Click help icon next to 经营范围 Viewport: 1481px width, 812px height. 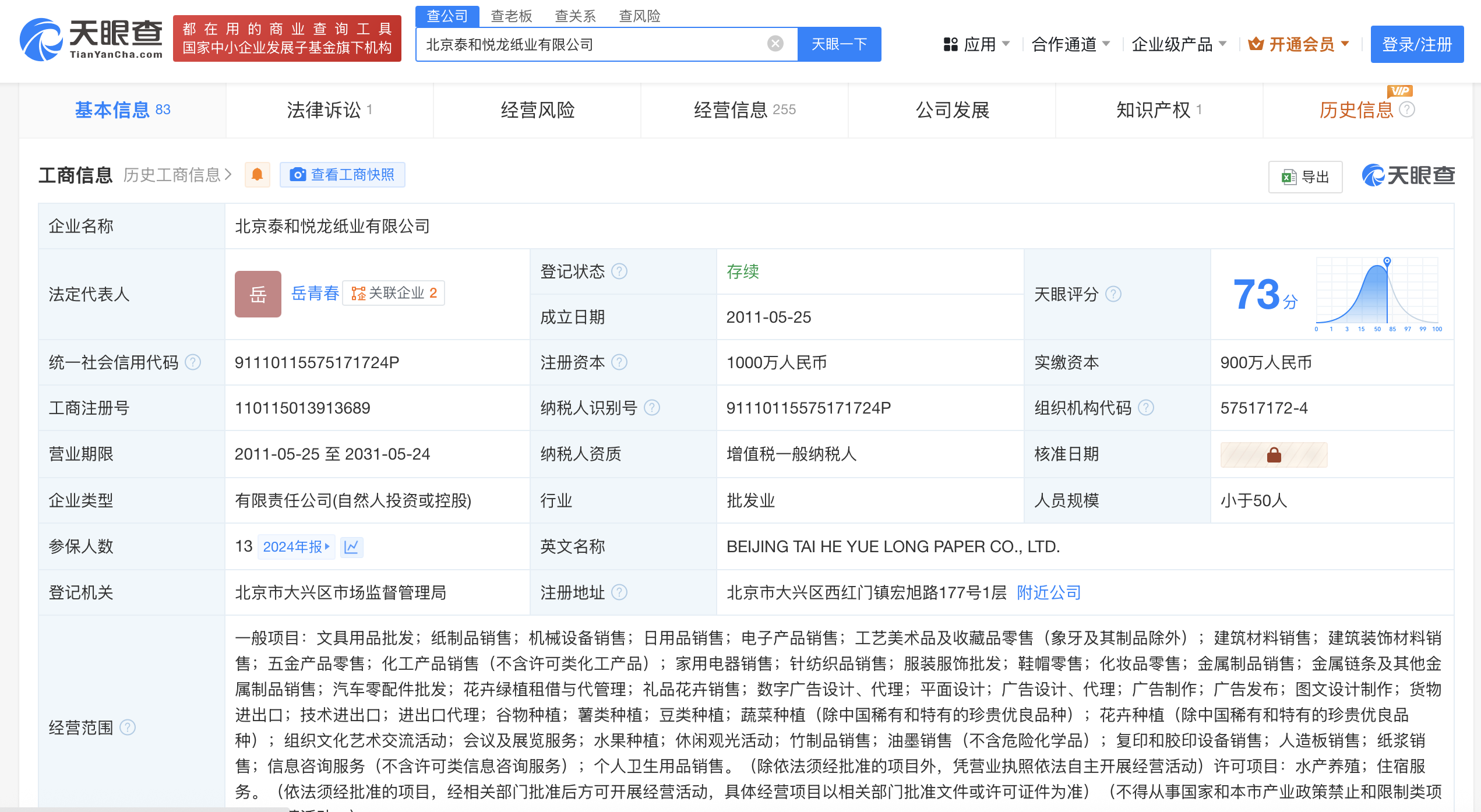(128, 728)
